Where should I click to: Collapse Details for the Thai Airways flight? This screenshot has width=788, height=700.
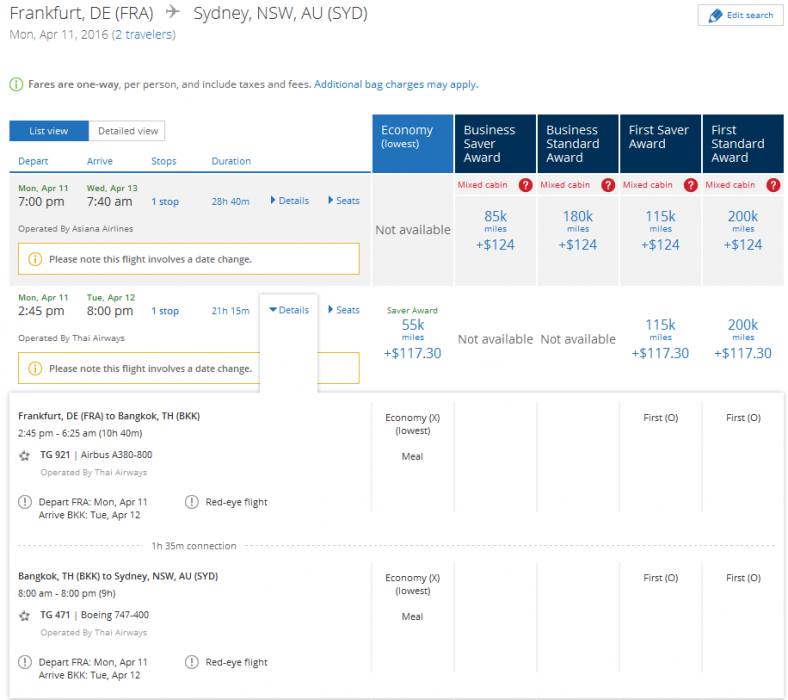[289, 310]
